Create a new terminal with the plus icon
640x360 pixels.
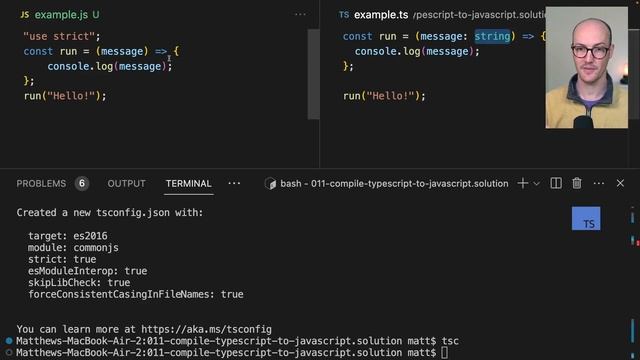click(522, 184)
